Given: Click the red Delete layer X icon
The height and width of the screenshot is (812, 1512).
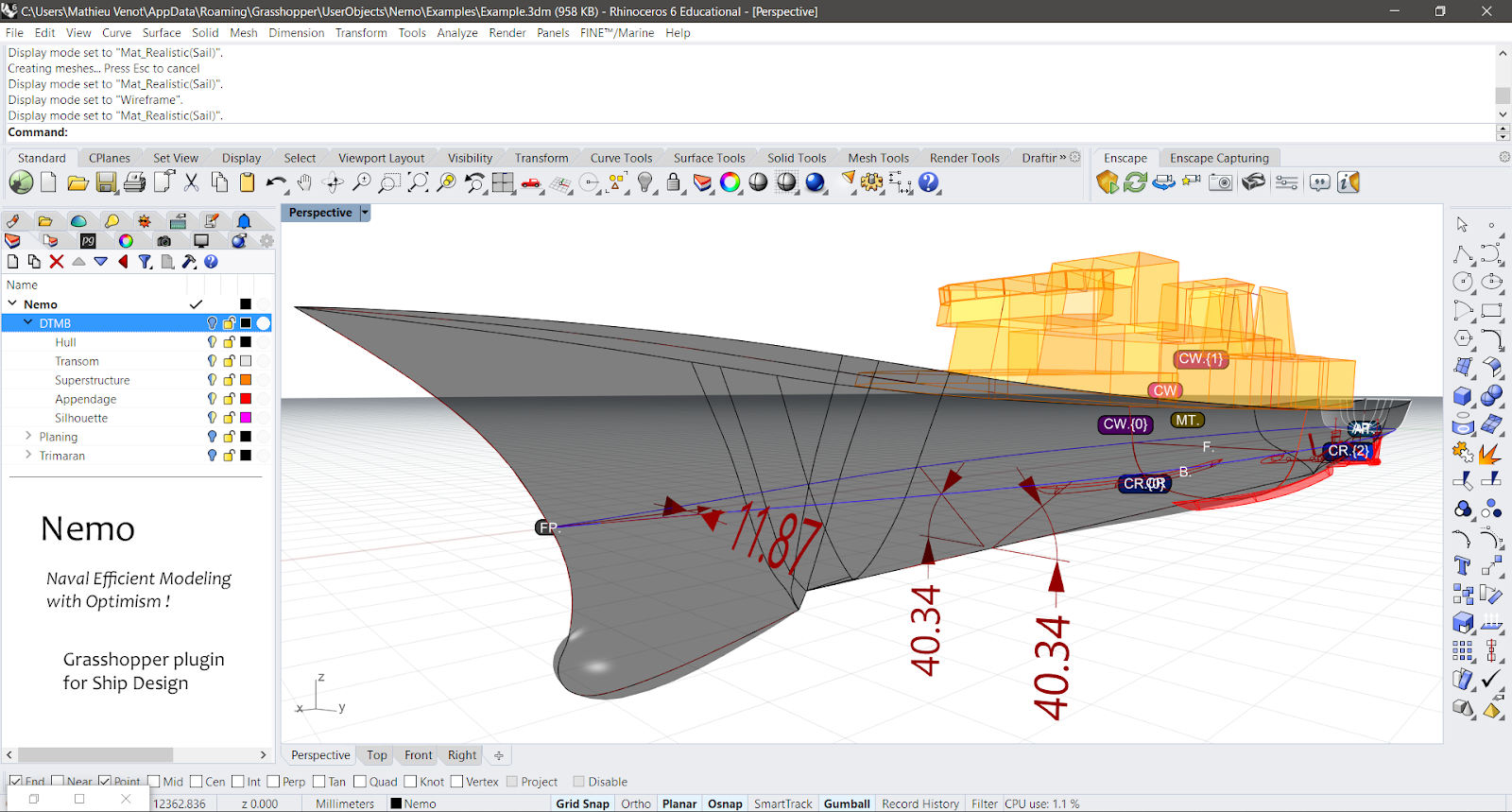Looking at the screenshot, I should pyautogui.click(x=57, y=262).
